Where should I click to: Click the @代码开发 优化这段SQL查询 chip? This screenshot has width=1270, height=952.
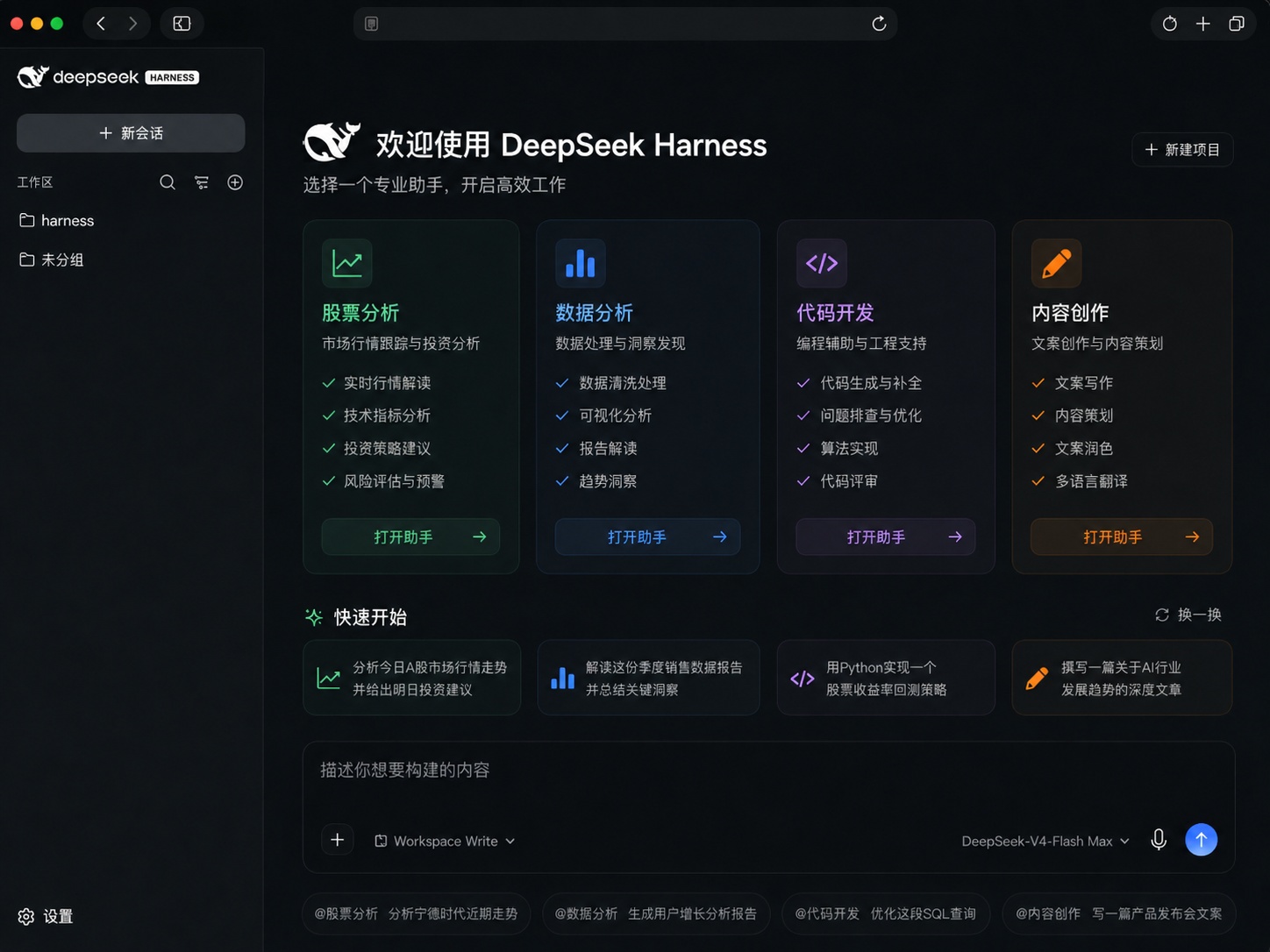coord(886,913)
